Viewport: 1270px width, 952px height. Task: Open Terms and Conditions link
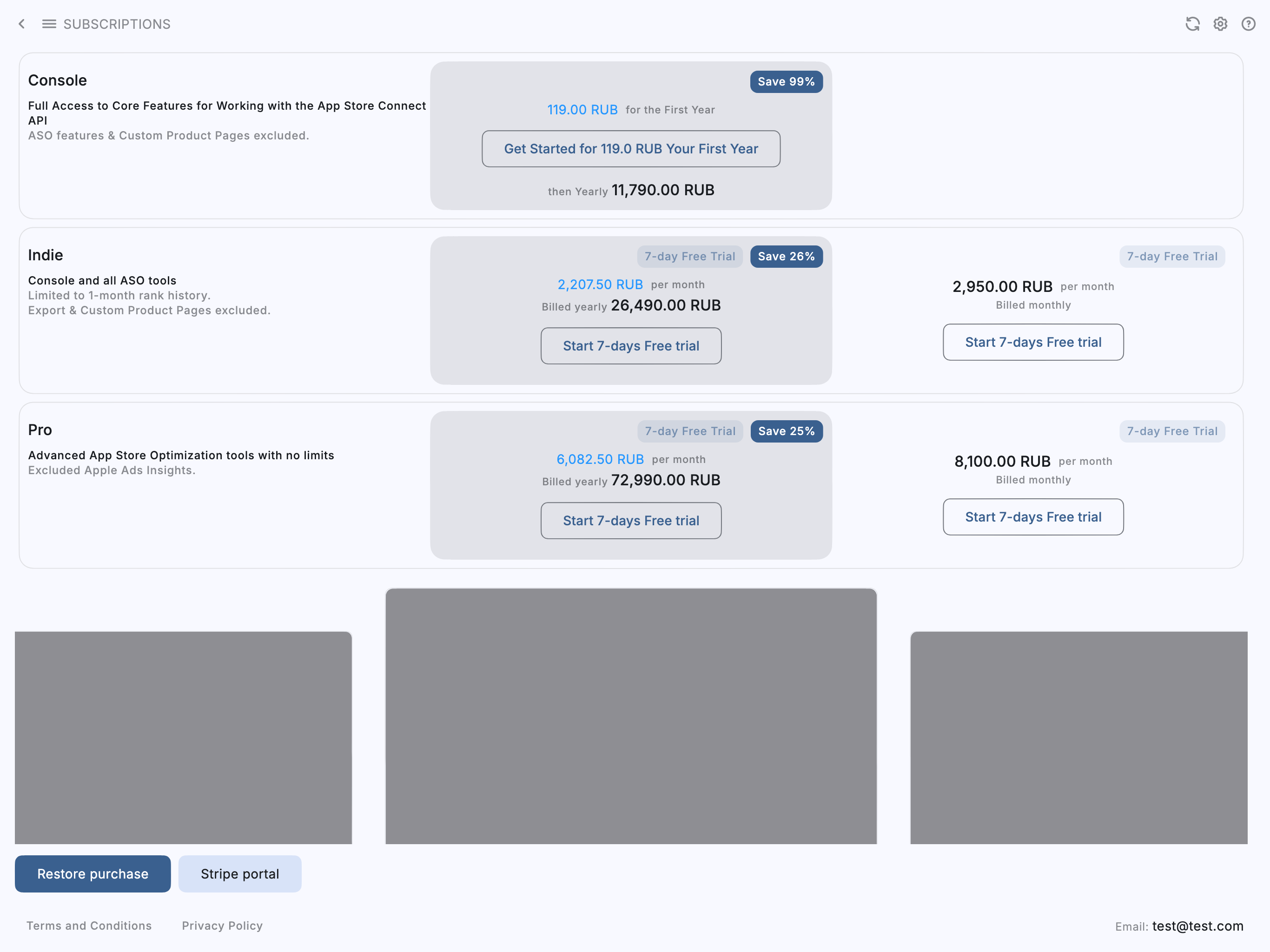89,925
